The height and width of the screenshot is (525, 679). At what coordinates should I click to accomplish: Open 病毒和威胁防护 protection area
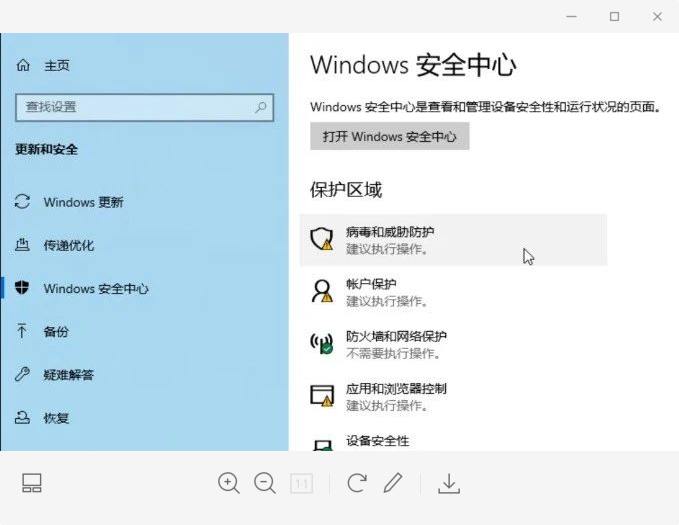453,240
